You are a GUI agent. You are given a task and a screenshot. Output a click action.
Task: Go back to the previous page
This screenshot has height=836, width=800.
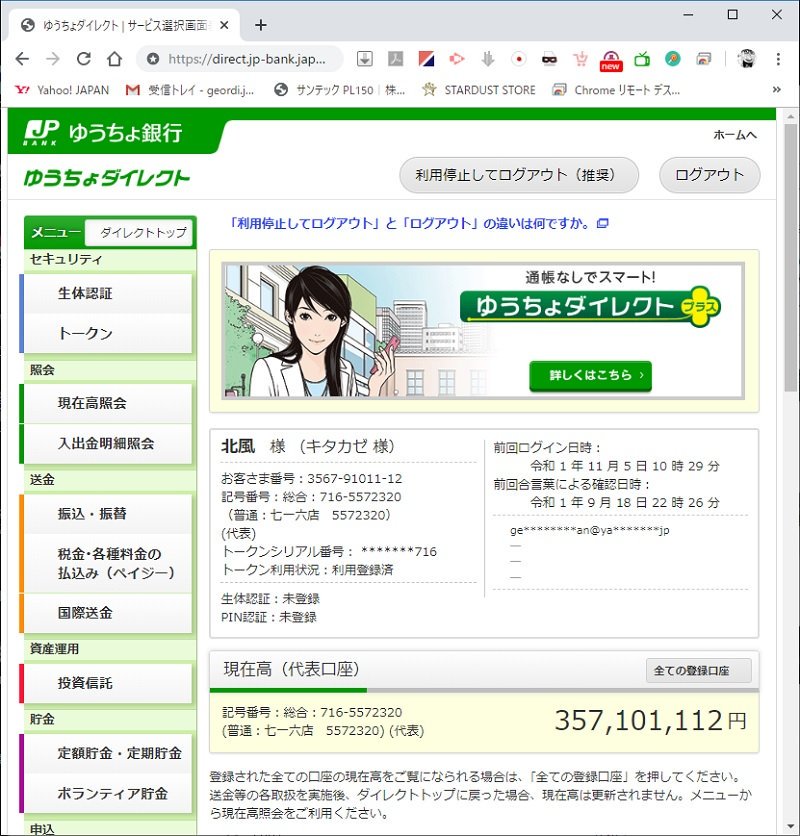coord(22,59)
